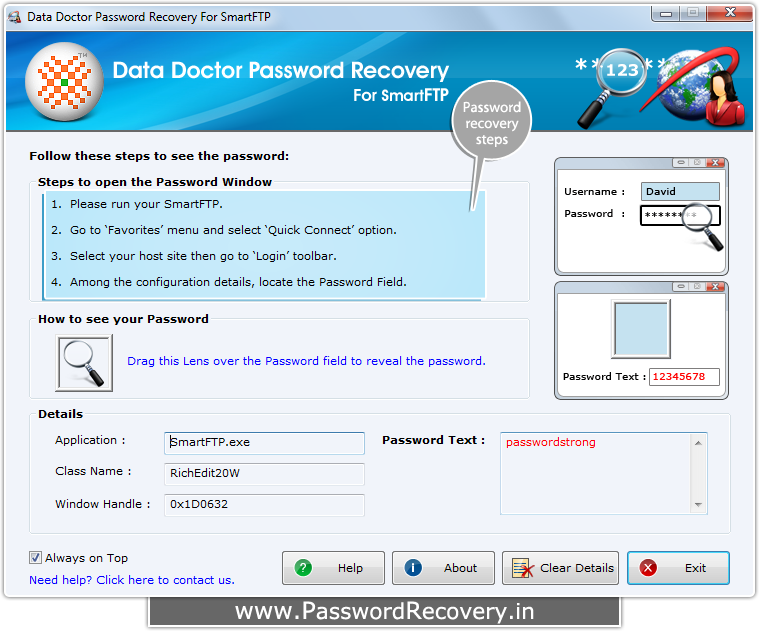Click 'Need help? Click here to contact us' link

(x=132, y=580)
